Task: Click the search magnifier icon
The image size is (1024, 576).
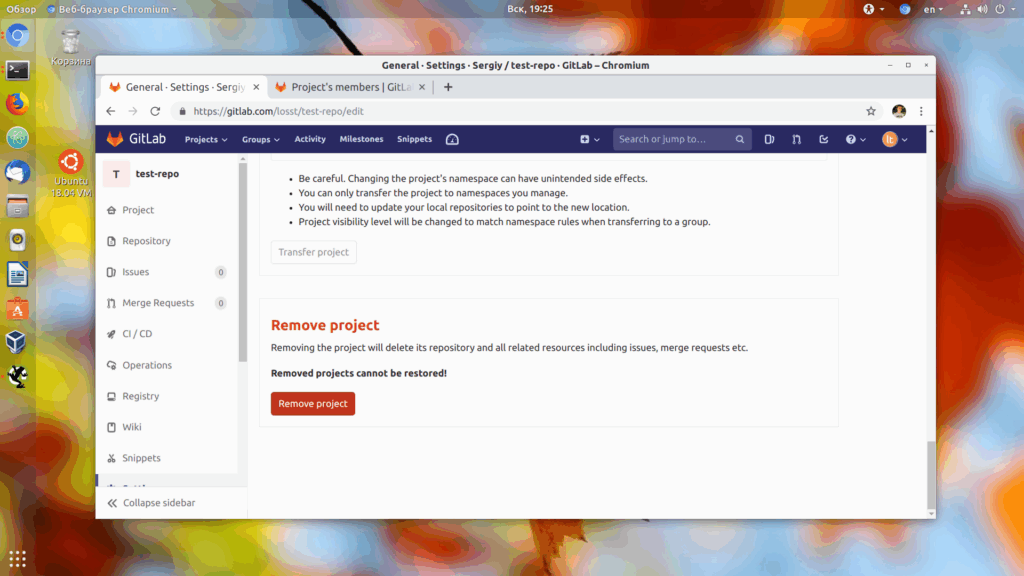Action: point(739,139)
